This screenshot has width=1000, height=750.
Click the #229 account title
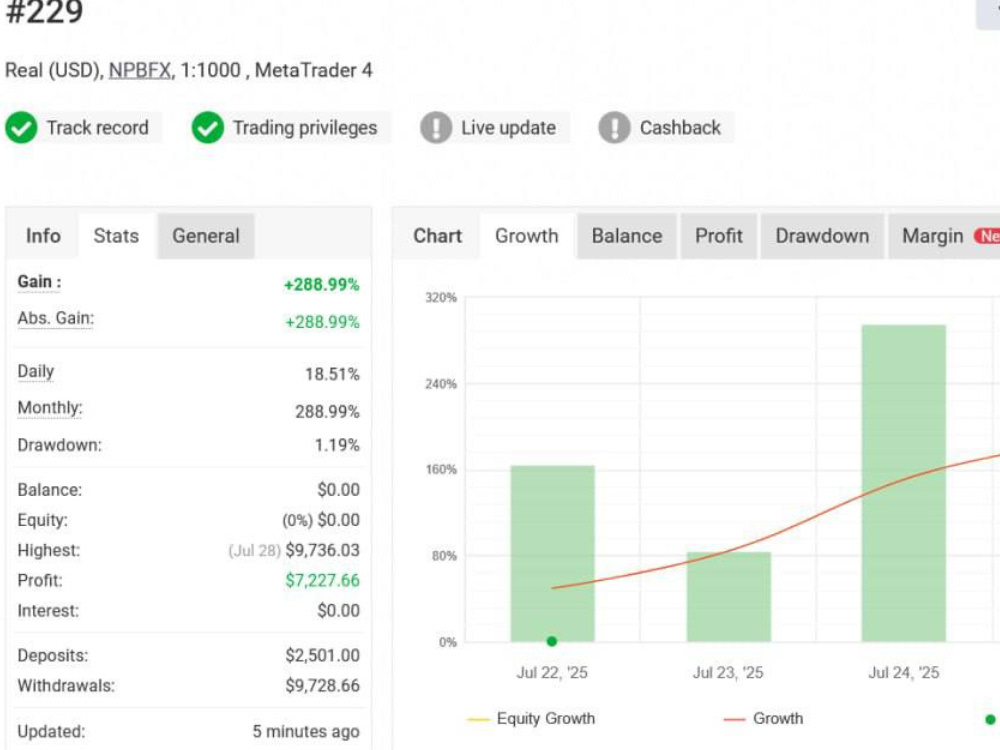click(45, 11)
